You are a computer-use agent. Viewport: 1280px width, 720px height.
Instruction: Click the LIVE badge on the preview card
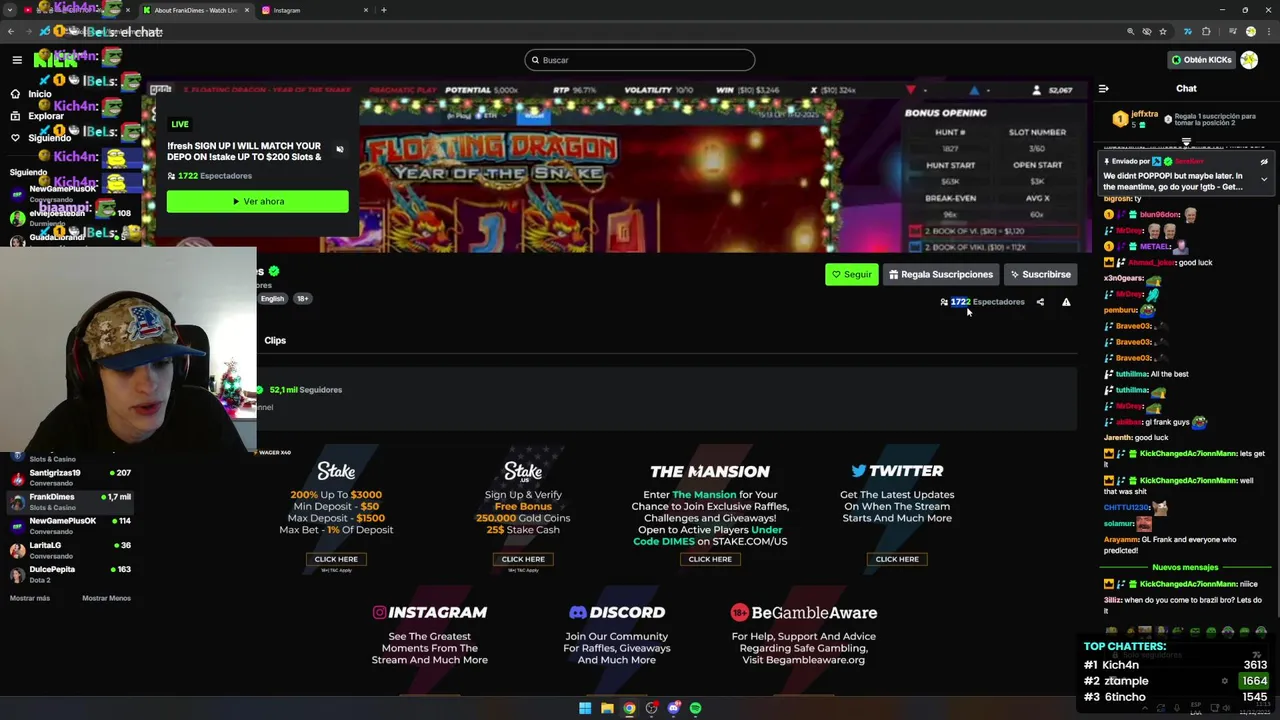[x=180, y=124]
